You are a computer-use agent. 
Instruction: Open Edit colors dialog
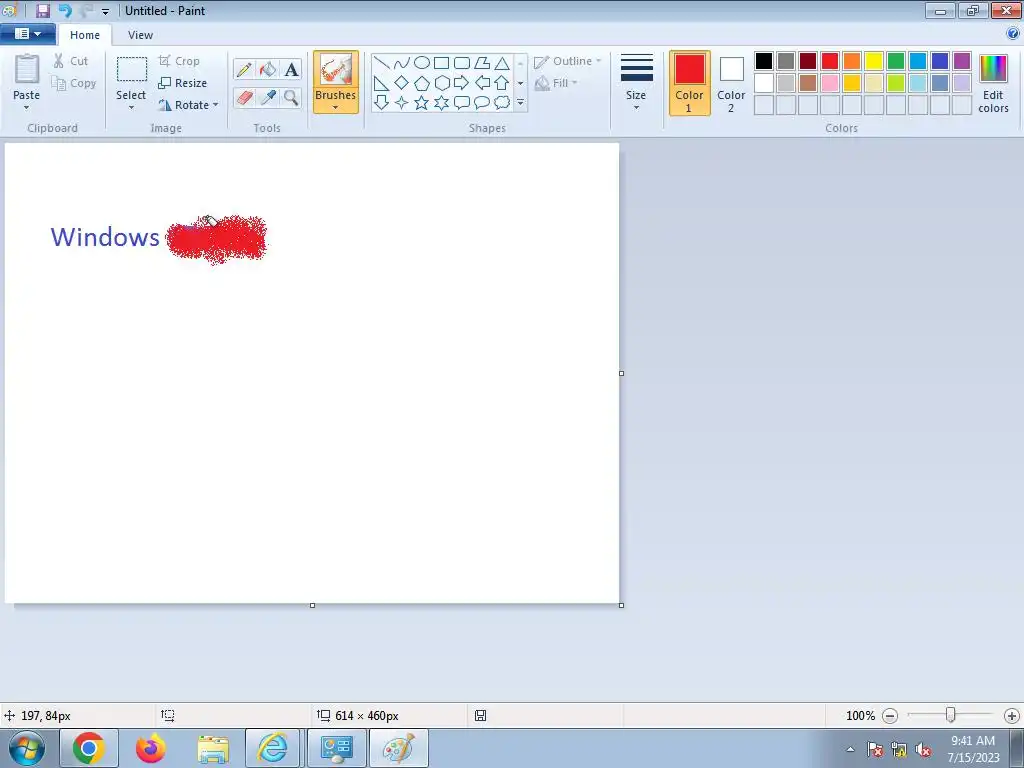tap(993, 84)
